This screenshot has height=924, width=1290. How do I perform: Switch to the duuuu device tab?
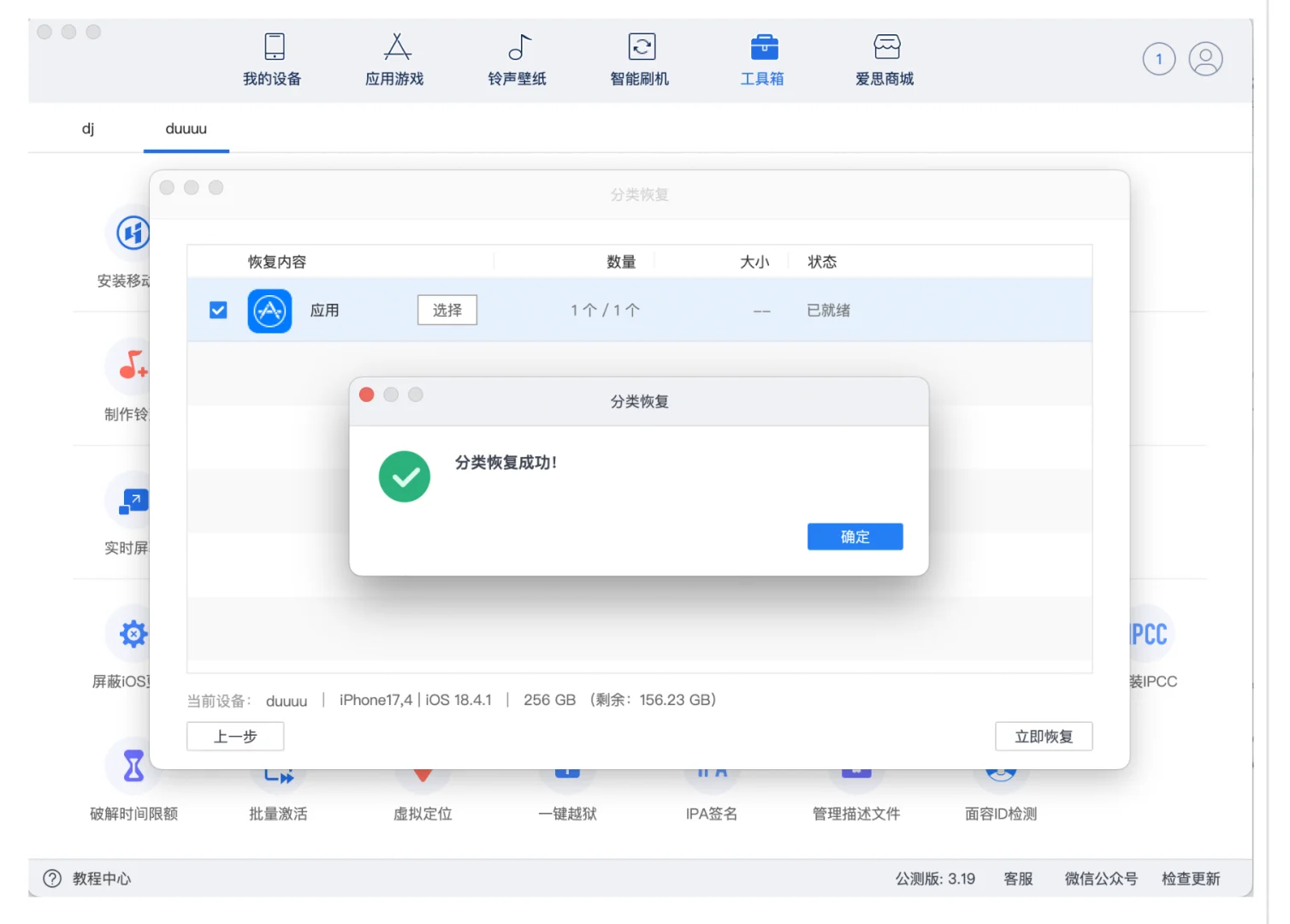click(186, 129)
